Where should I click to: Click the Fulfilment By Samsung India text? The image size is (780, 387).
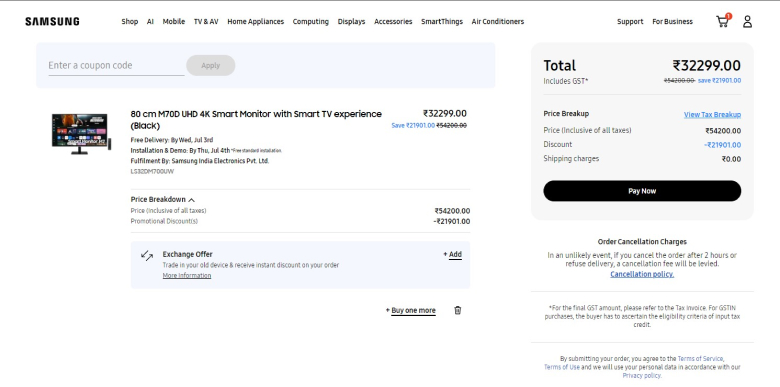tap(200, 161)
